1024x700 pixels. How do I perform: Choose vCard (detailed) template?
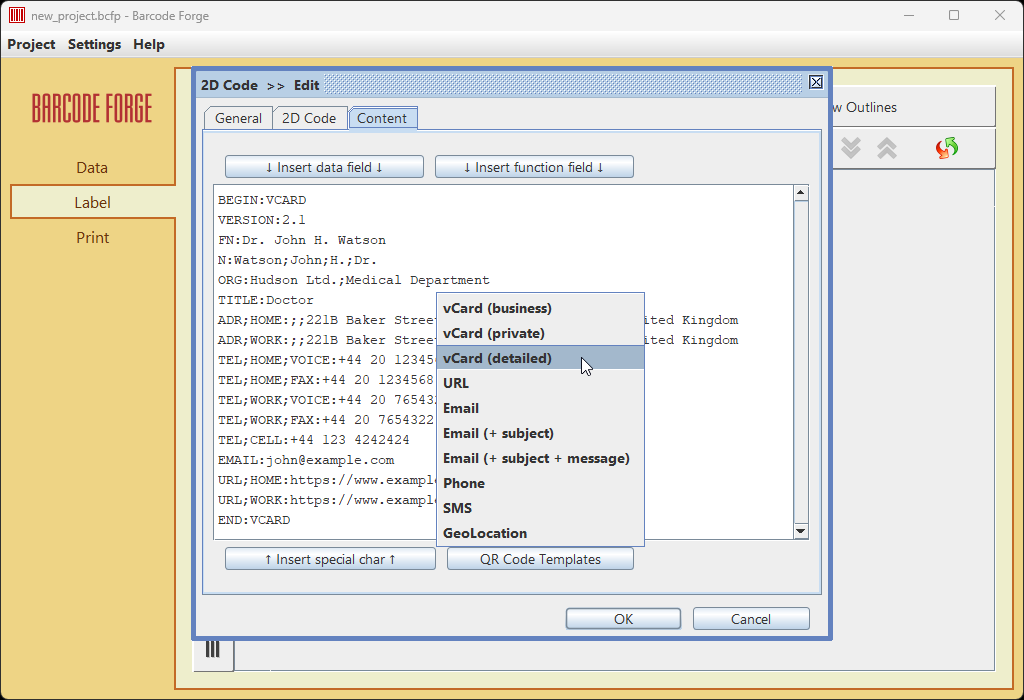tap(540, 358)
